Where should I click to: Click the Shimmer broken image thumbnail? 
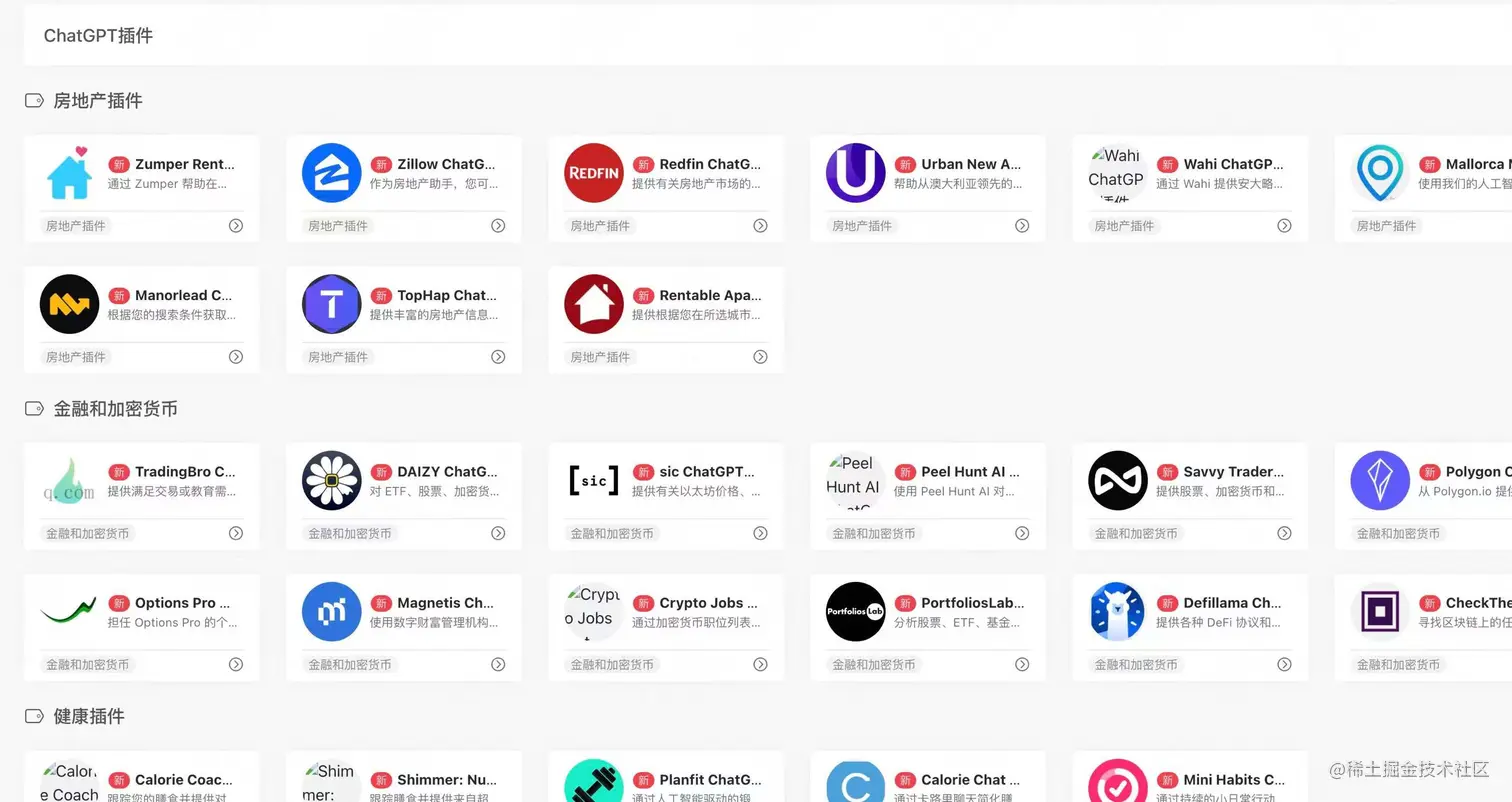click(x=332, y=781)
